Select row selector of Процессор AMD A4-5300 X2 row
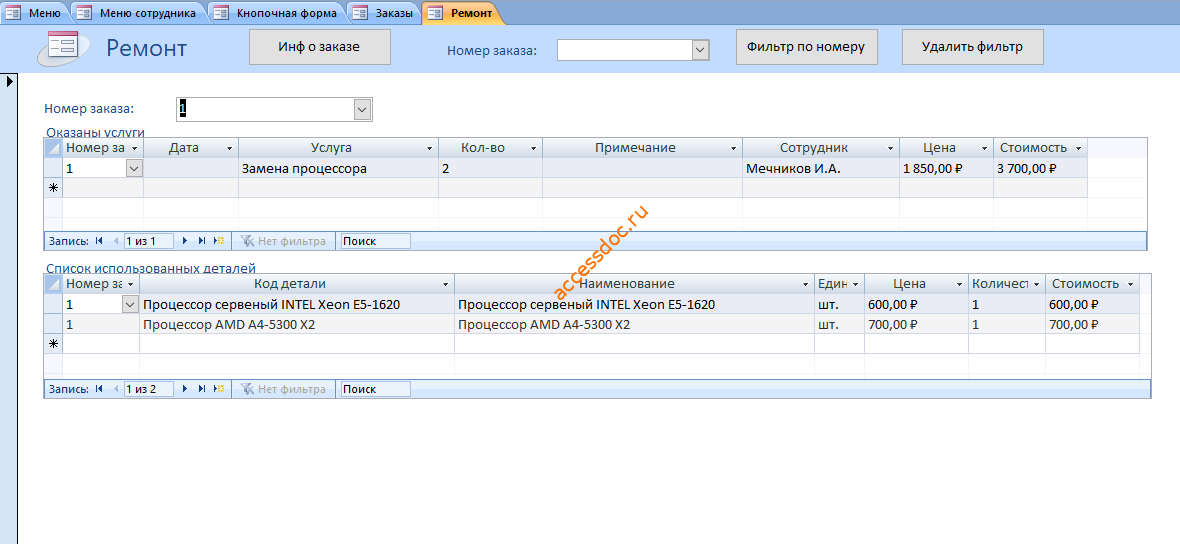This screenshot has height=544, width=1180. 53,324
